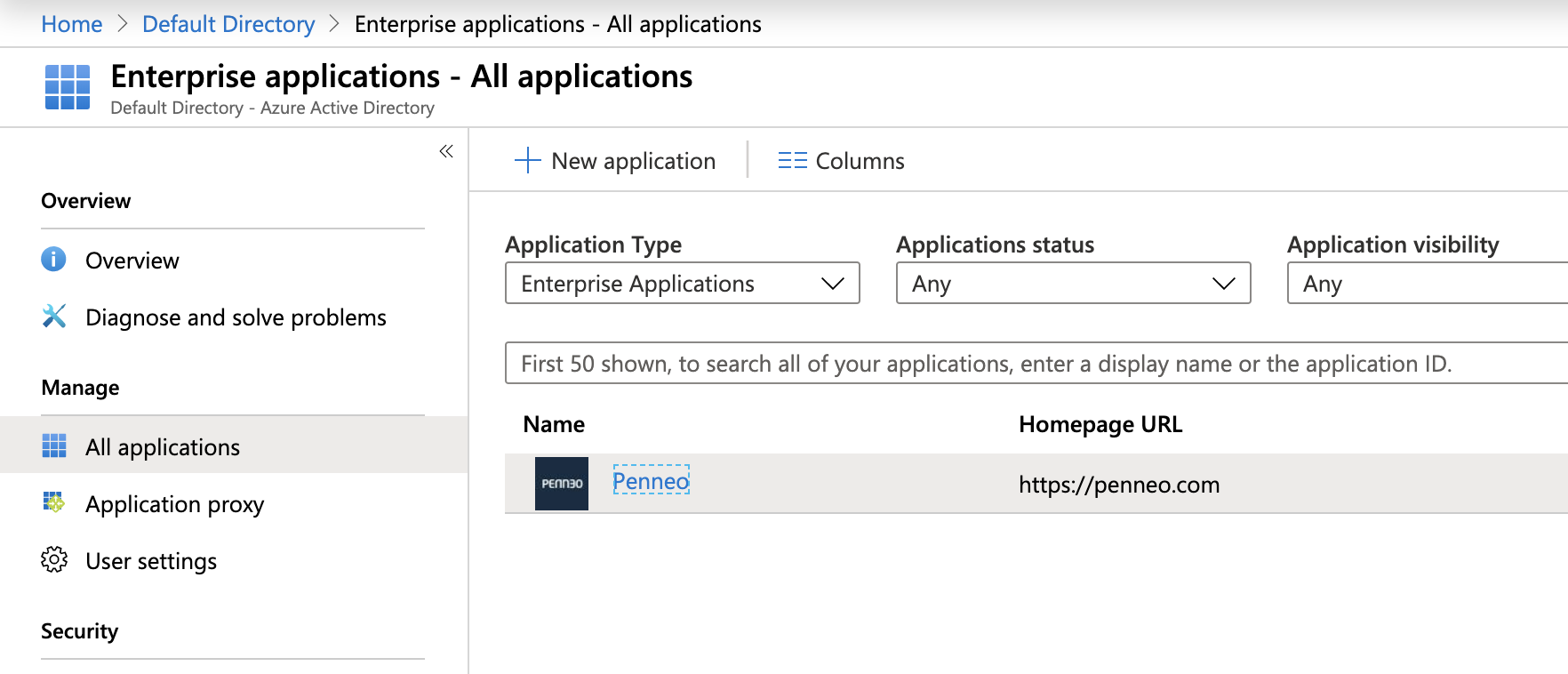The width and height of the screenshot is (1568, 674).
Task: Click the All applications grid icon in sidebar
Action: coord(54,445)
